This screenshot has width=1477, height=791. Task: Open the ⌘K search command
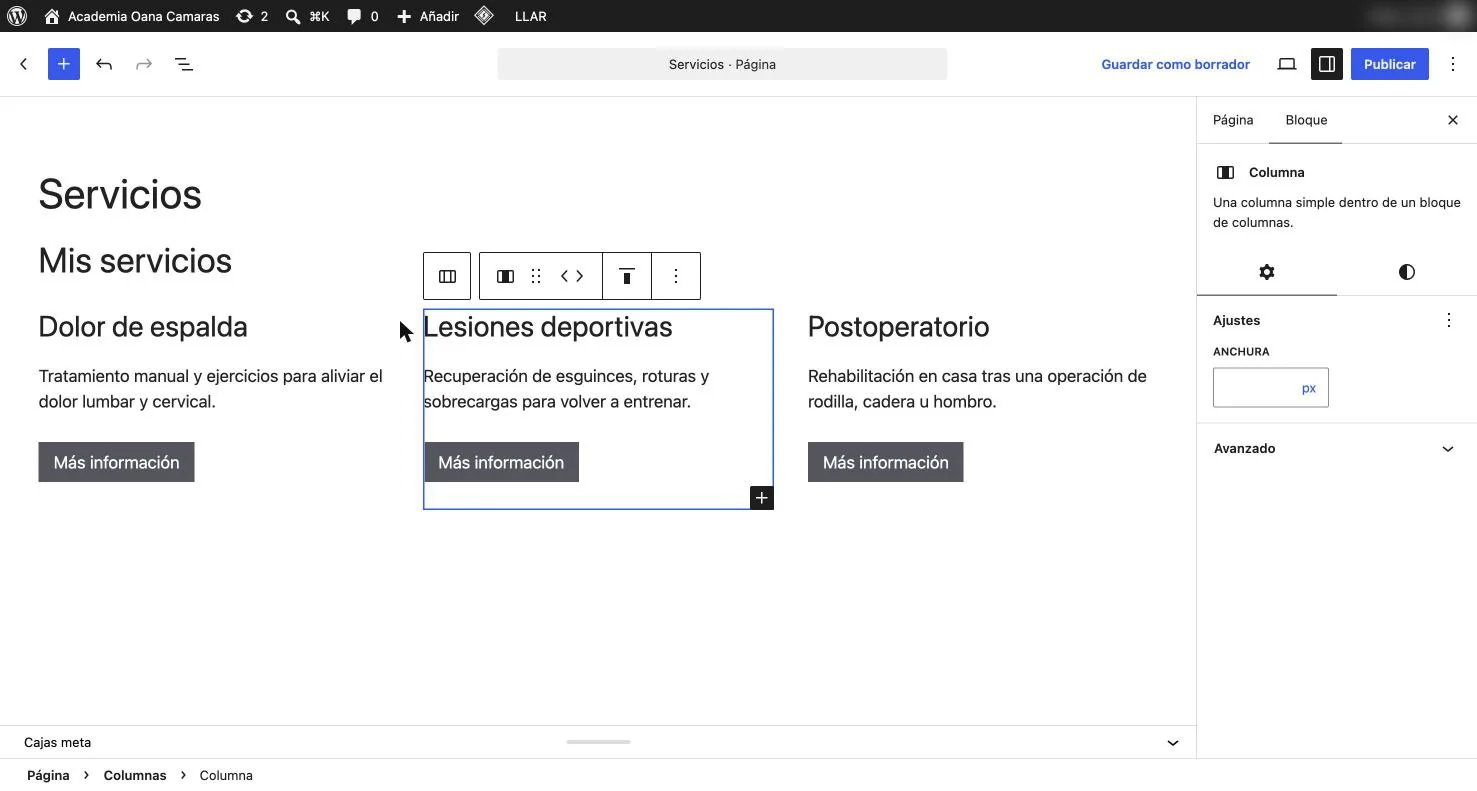click(307, 16)
